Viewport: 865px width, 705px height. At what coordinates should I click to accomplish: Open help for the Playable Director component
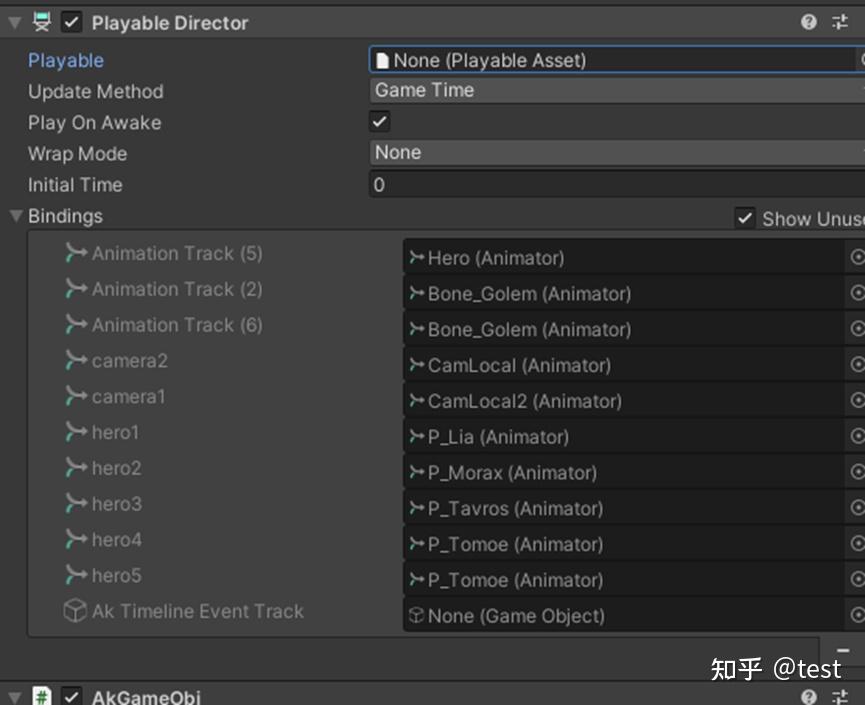coord(808,22)
